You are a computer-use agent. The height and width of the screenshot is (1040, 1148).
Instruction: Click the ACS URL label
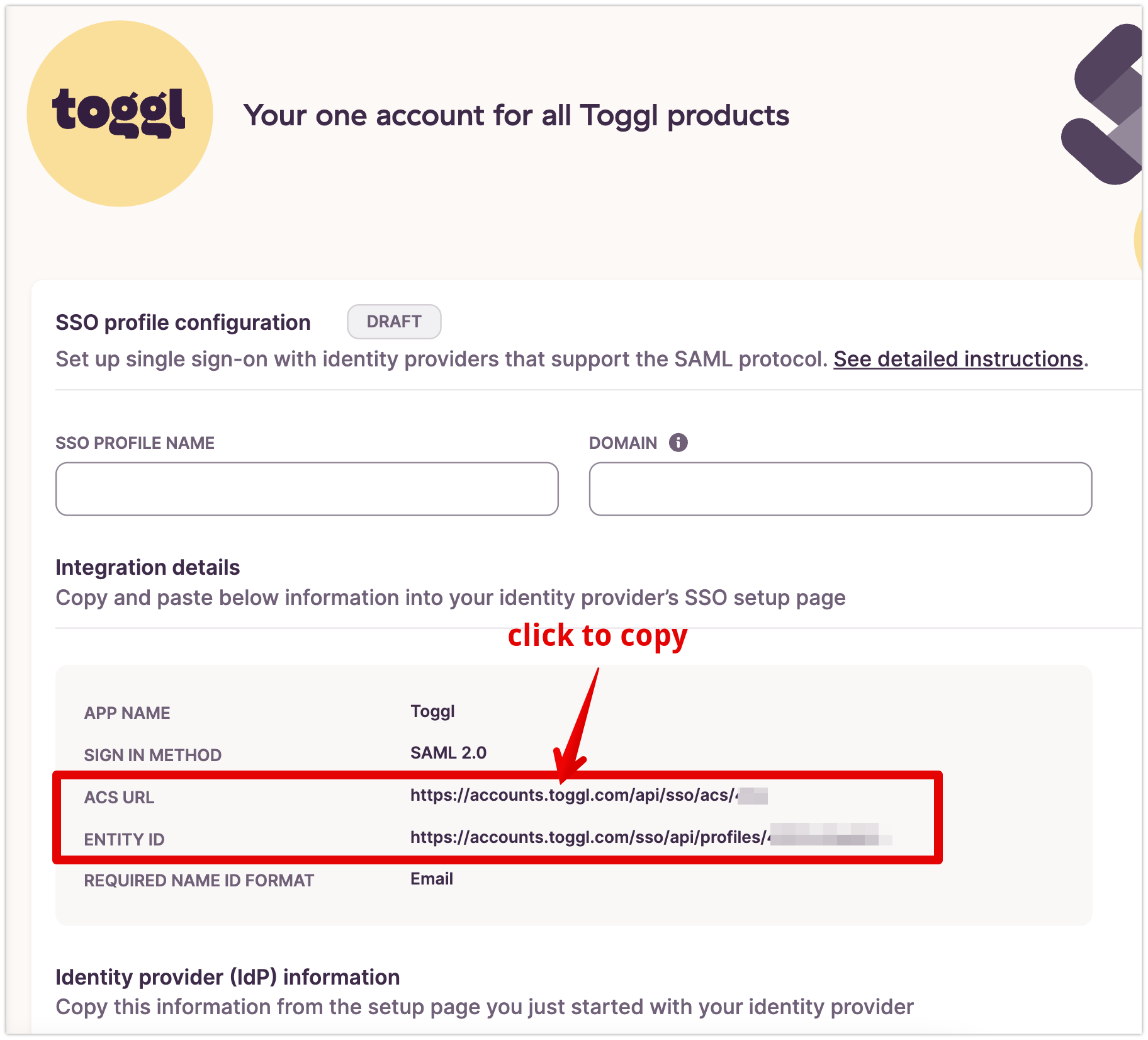[x=119, y=798]
